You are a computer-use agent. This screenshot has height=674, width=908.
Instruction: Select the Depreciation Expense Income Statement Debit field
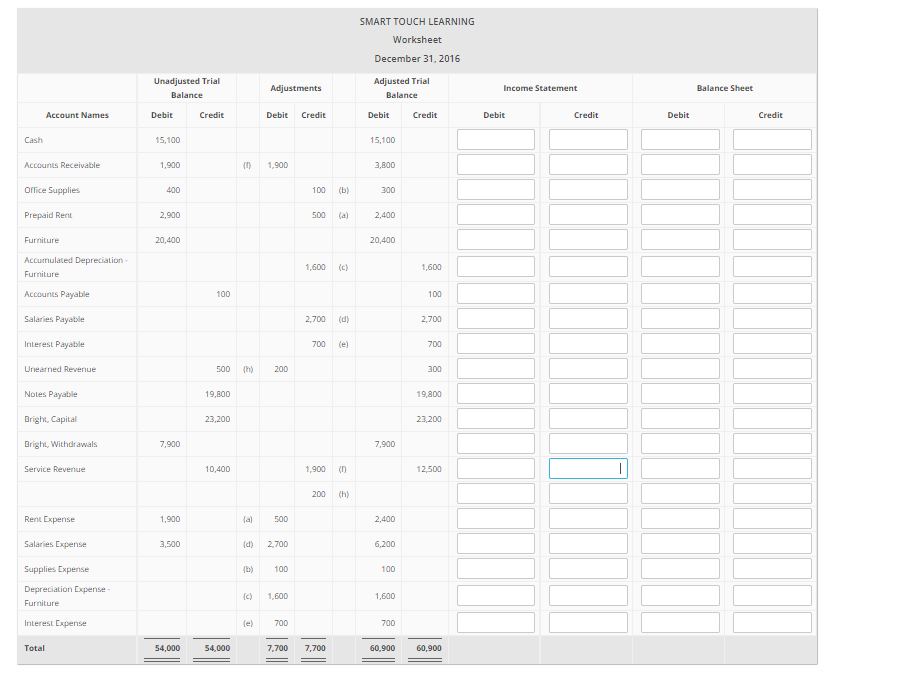click(x=496, y=594)
